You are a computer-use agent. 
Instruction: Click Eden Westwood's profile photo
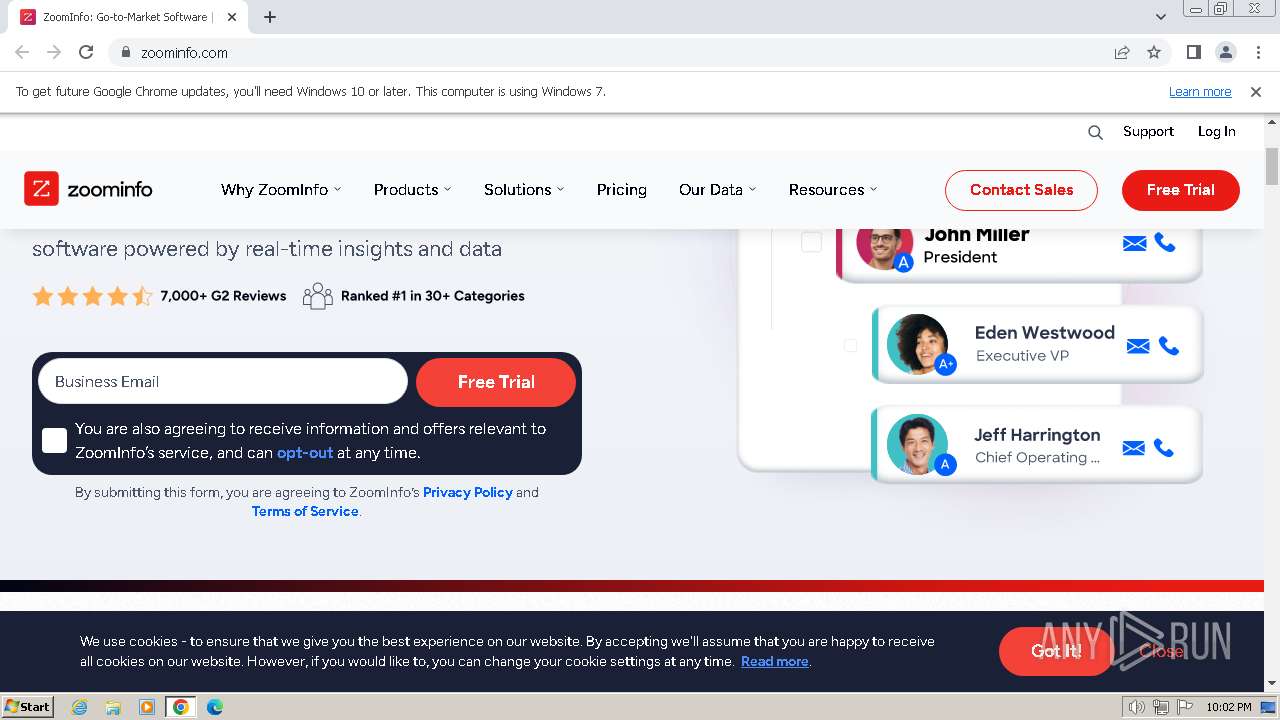(x=917, y=344)
